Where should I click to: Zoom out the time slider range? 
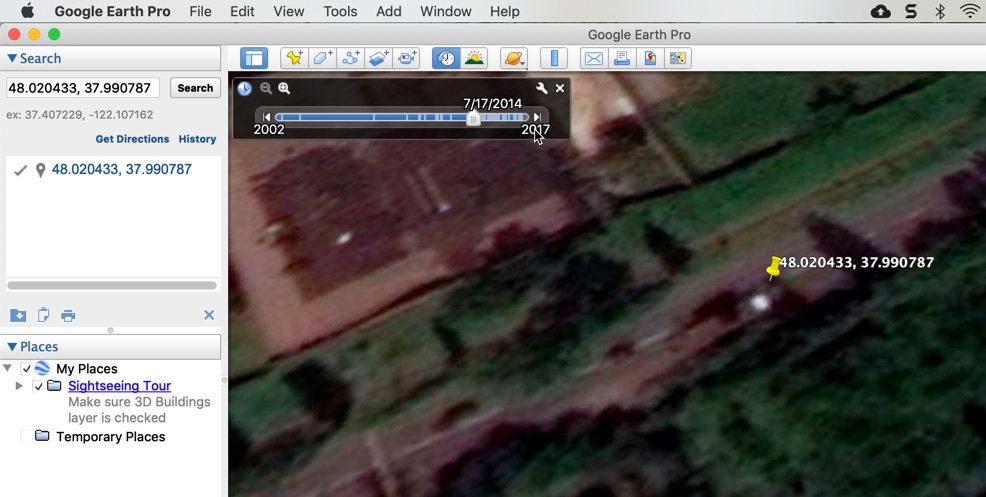pos(266,89)
